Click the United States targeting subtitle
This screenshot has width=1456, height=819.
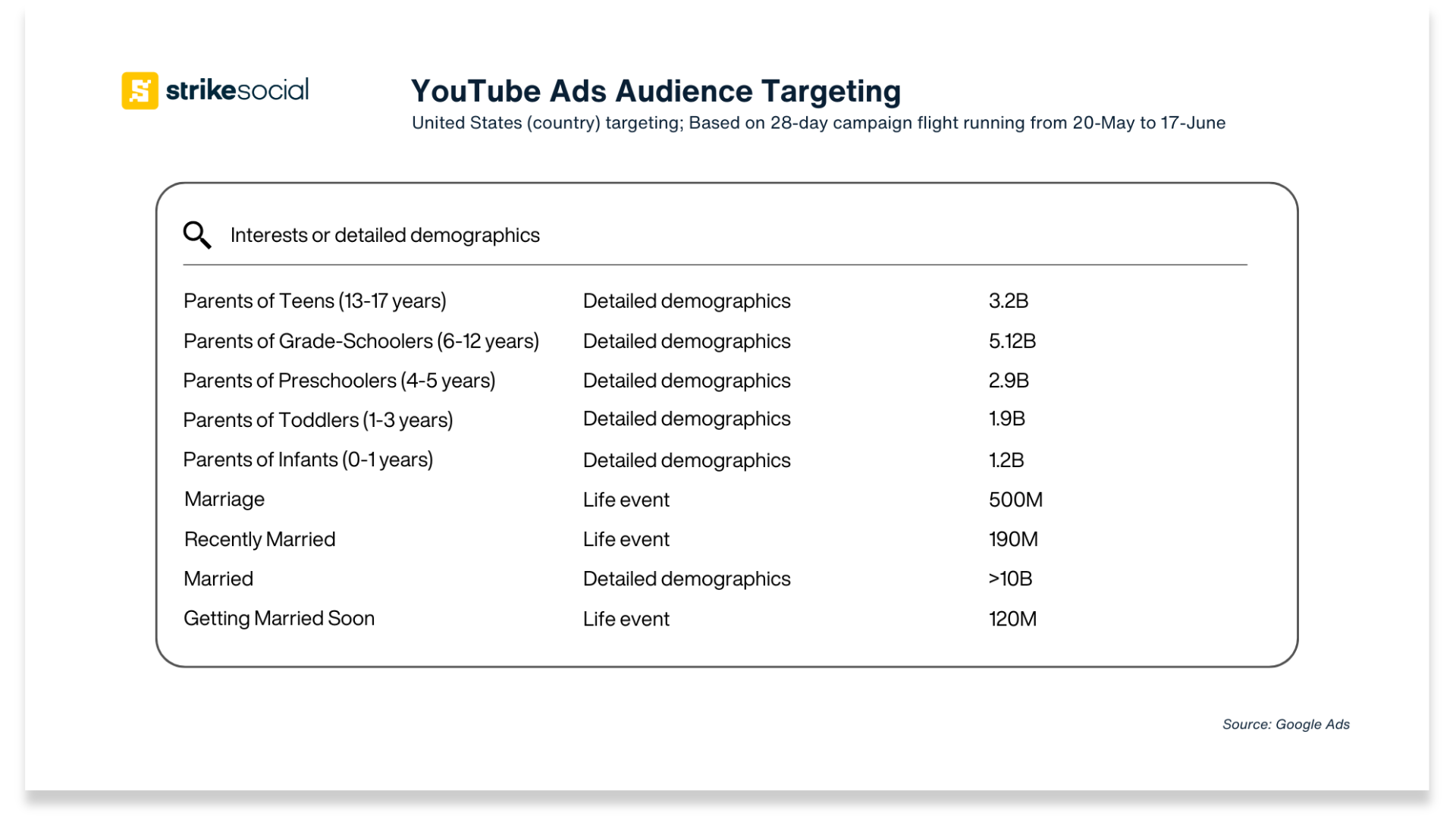(x=818, y=123)
